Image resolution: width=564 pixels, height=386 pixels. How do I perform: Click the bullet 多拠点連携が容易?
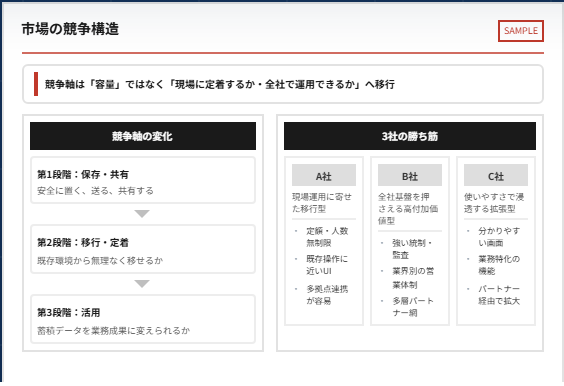point(327,295)
